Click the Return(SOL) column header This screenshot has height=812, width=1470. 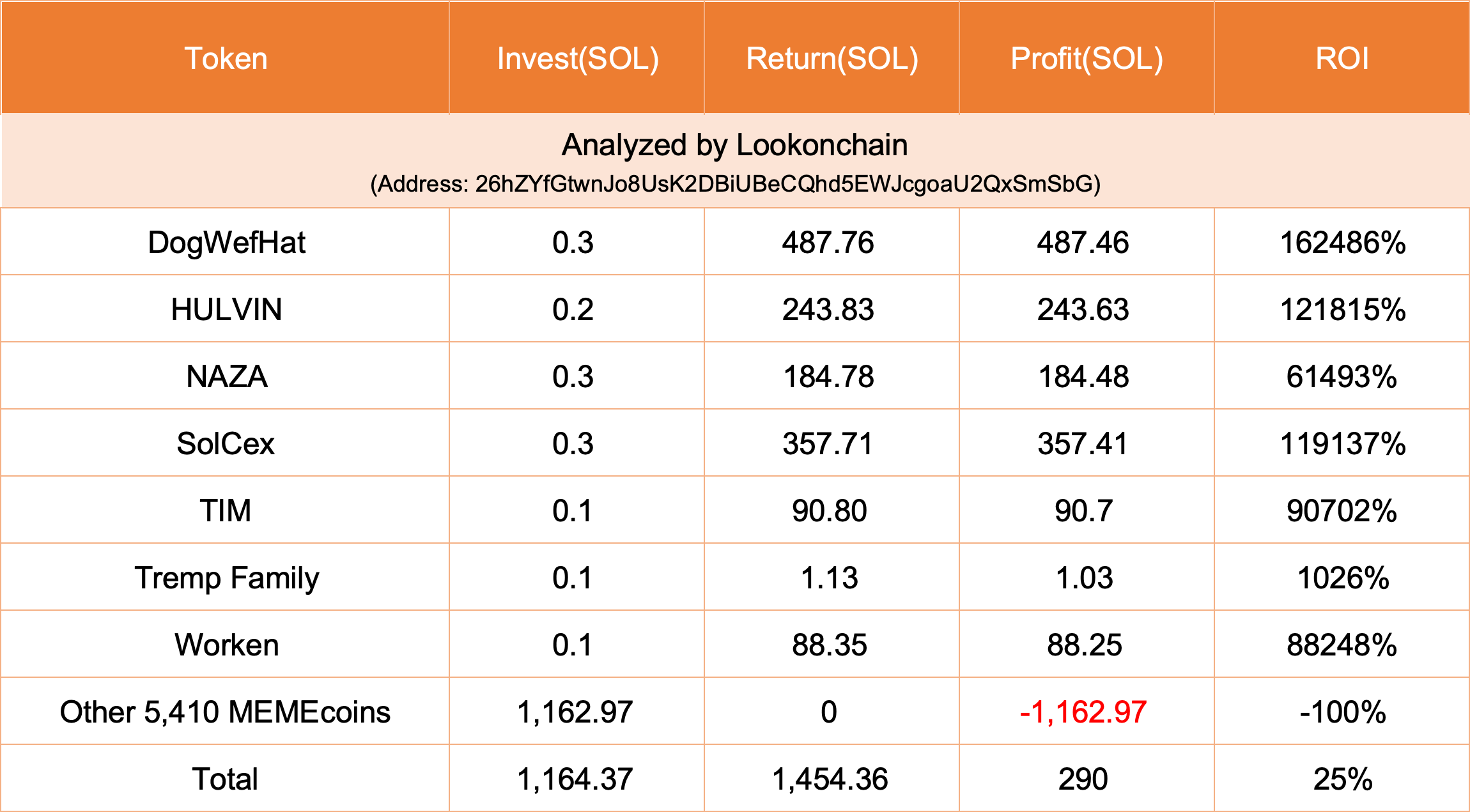[832, 59]
